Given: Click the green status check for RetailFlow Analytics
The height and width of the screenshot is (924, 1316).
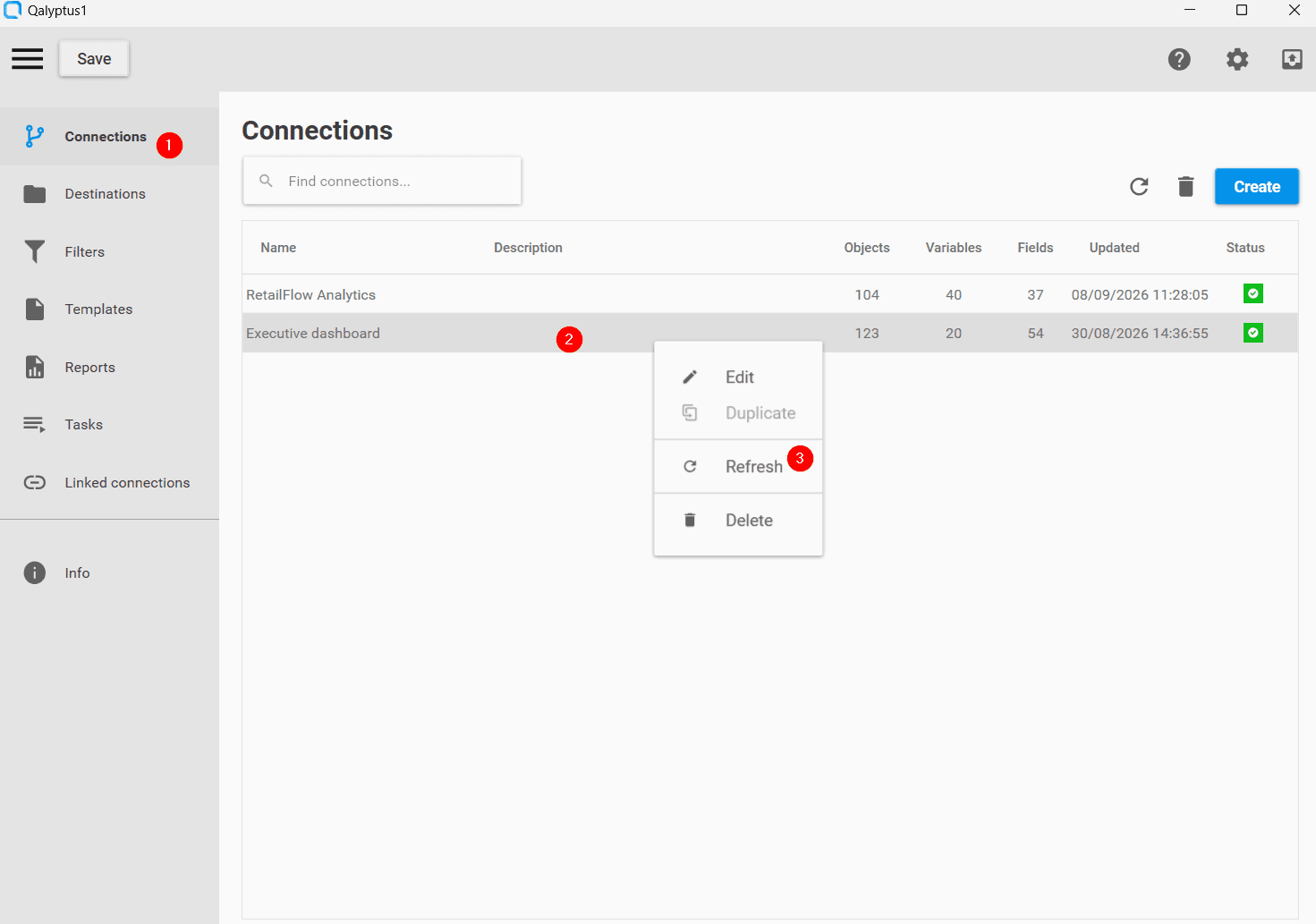Looking at the screenshot, I should 1253,293.
